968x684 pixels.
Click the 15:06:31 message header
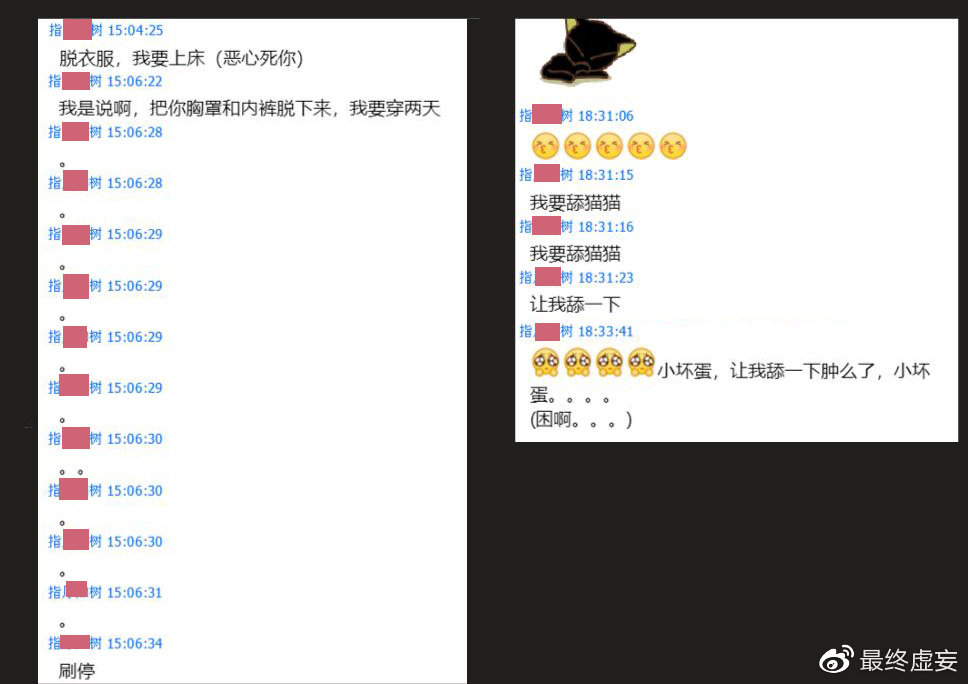click(x=105, y=592)
